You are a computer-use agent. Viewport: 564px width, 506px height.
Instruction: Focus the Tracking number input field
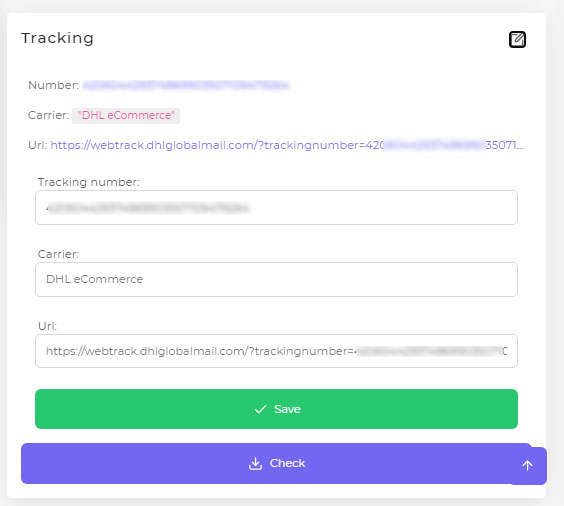(x=276, y=208)
